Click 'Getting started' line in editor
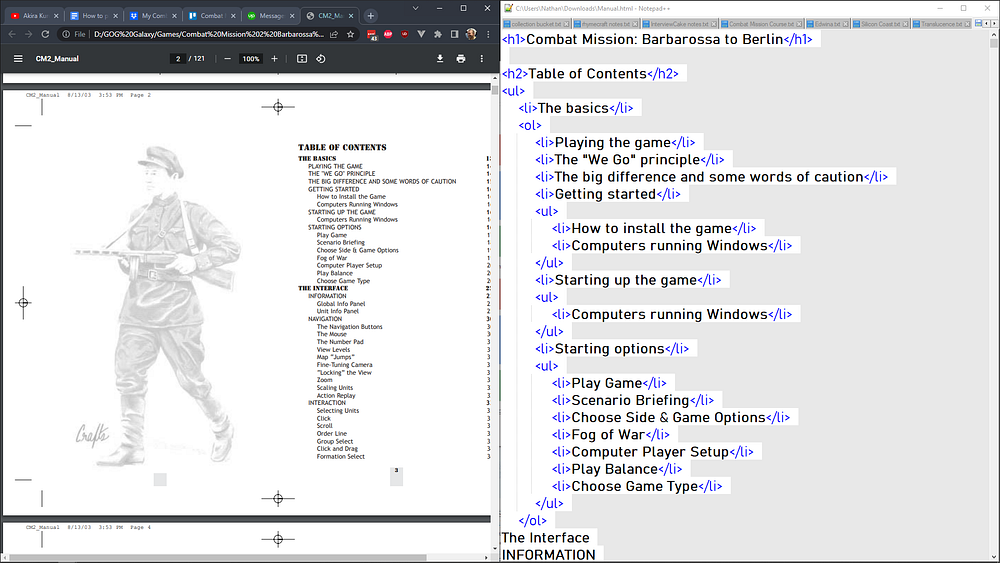1000x563 pixels. coord(608,194)
